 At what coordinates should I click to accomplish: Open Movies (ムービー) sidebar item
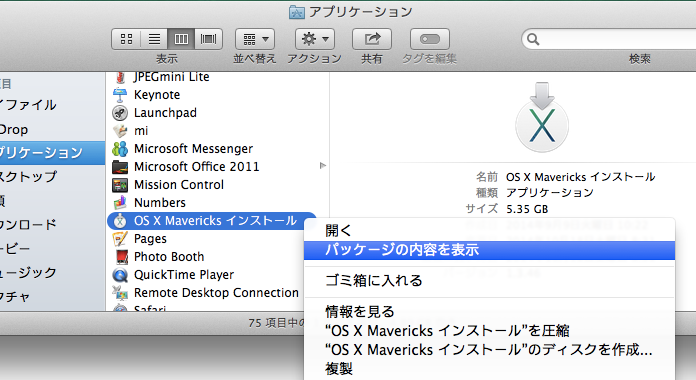(x=52, y=248)
